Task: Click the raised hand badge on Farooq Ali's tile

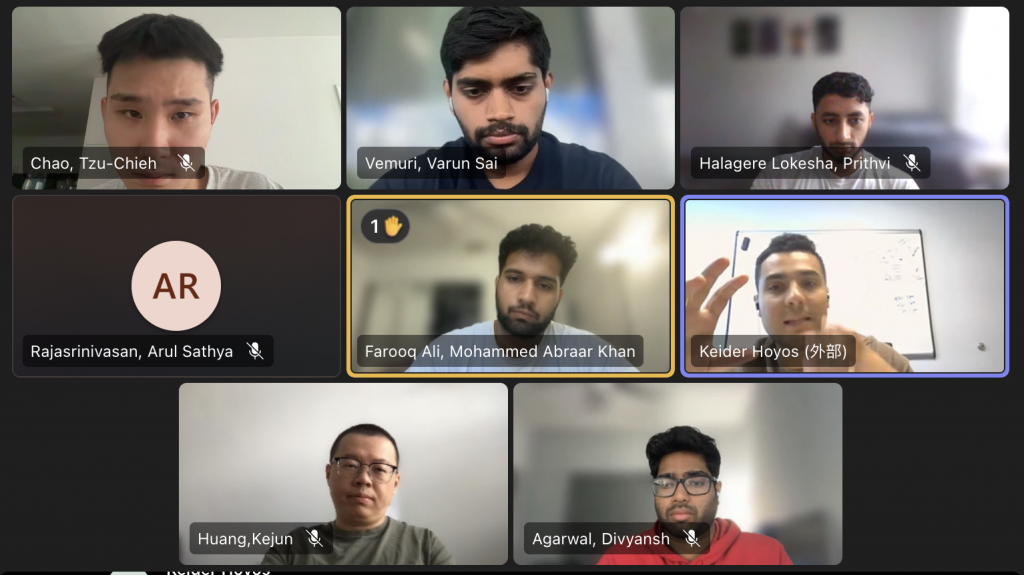Action: (385, 227)
